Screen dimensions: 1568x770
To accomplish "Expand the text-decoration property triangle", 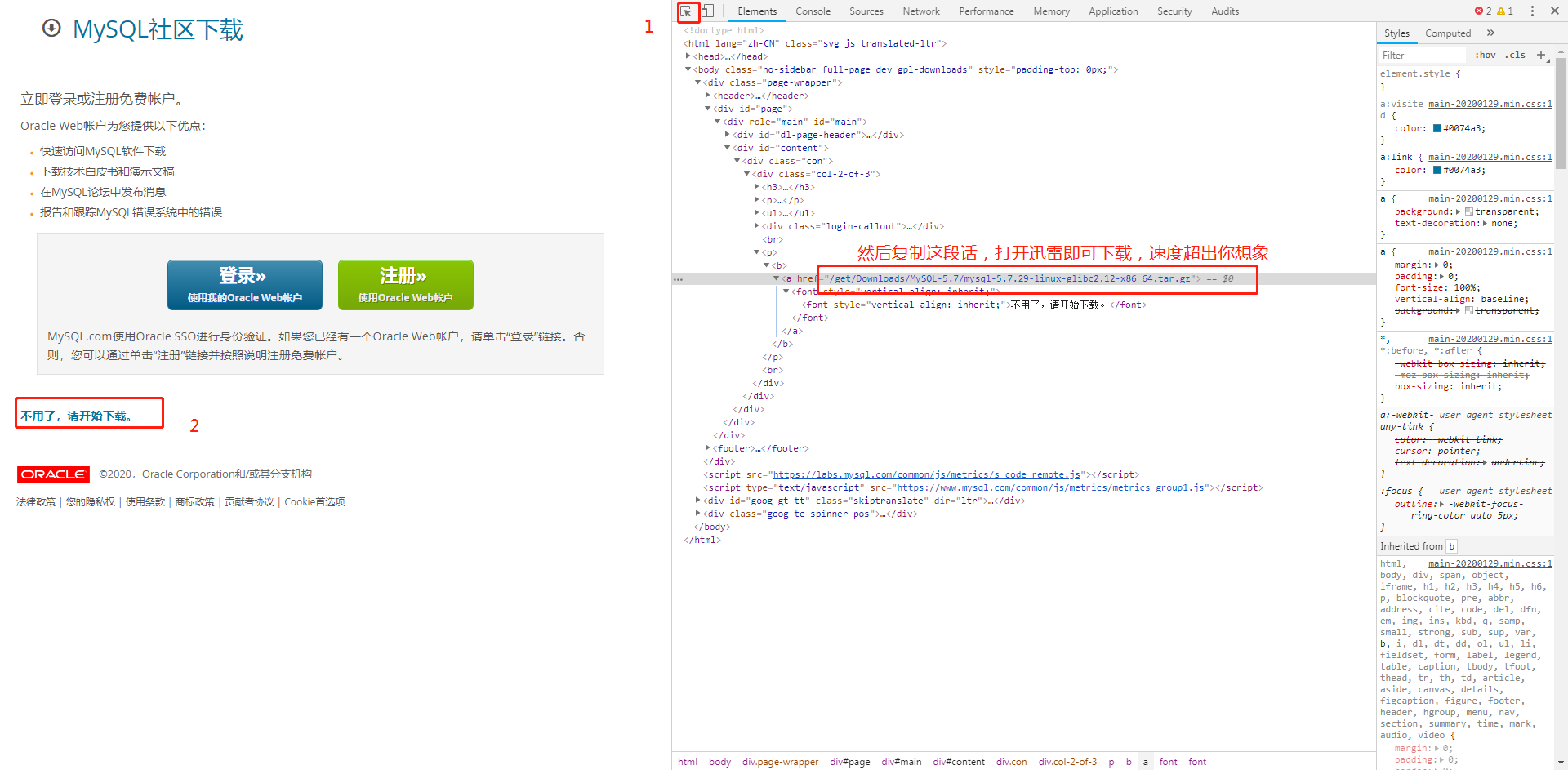I will pyautogui.click(x=1486, y=223).
